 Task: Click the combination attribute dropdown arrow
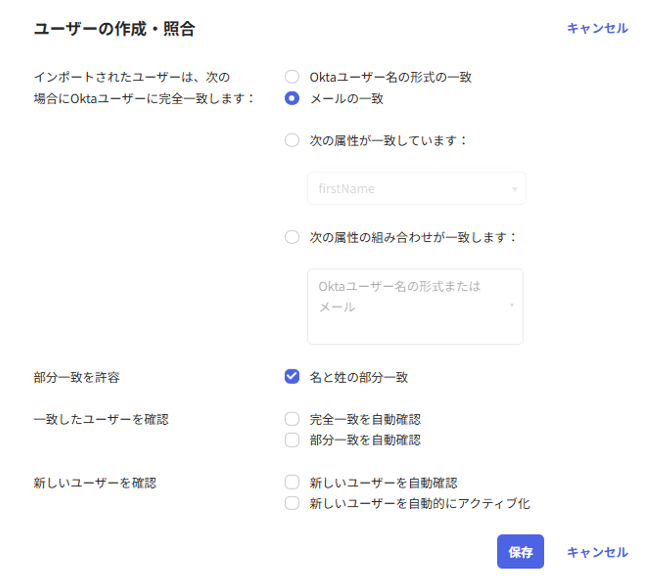(512, 306)
